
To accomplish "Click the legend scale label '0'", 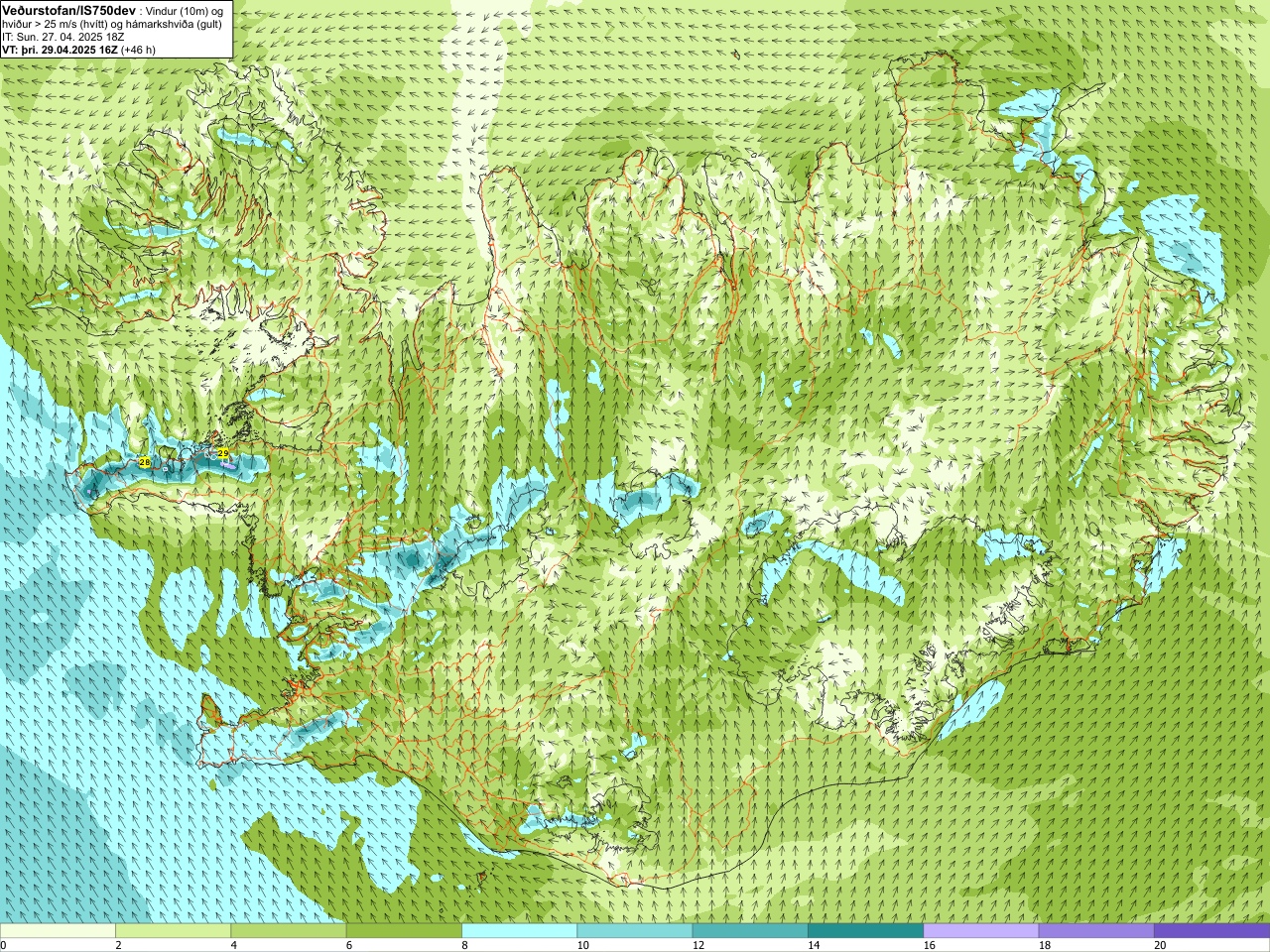I will click(x=3, y=945).
